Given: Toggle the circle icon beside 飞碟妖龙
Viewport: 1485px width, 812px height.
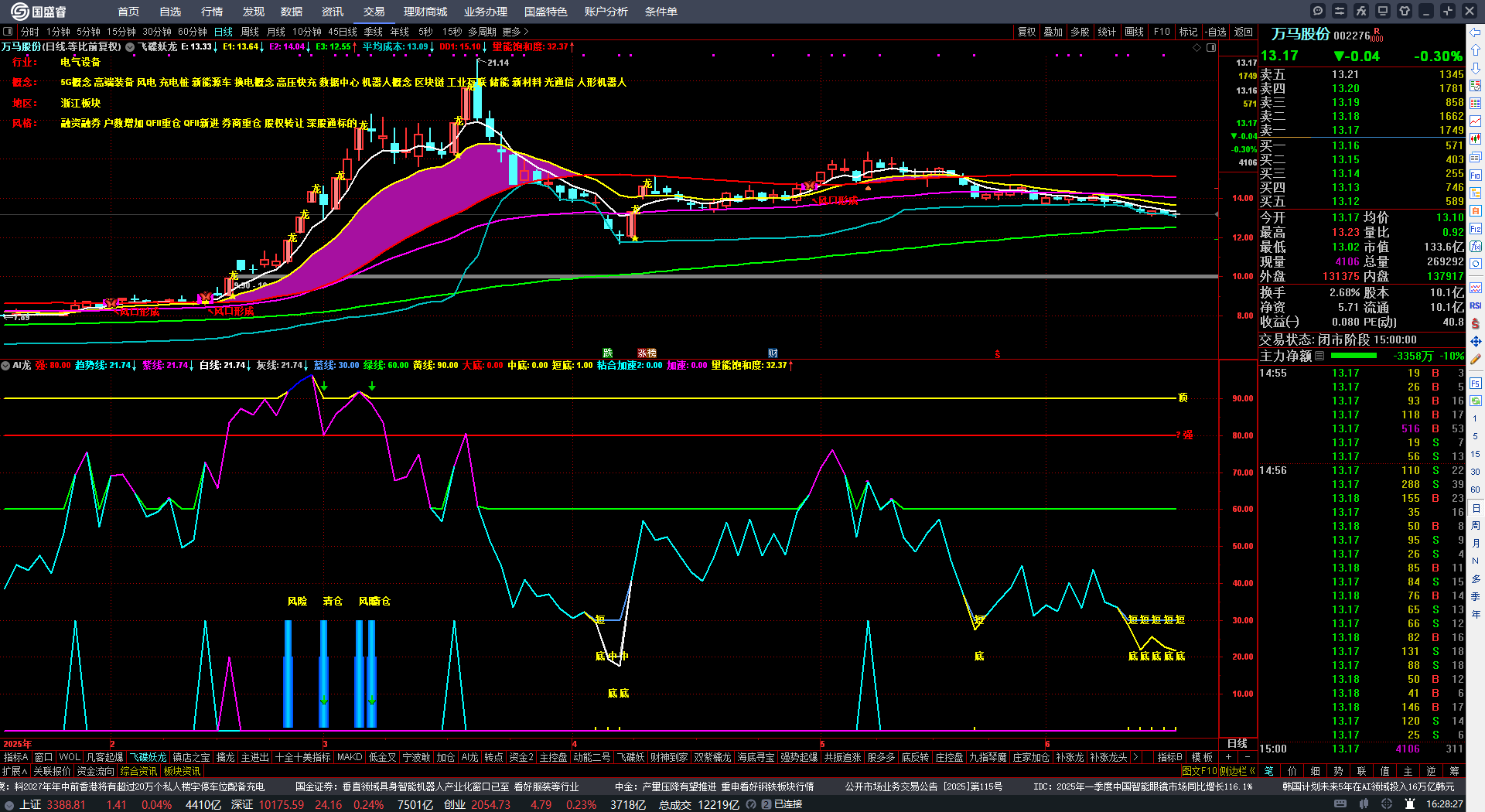Looking at the screenshot, I should [x=130, y=47].
